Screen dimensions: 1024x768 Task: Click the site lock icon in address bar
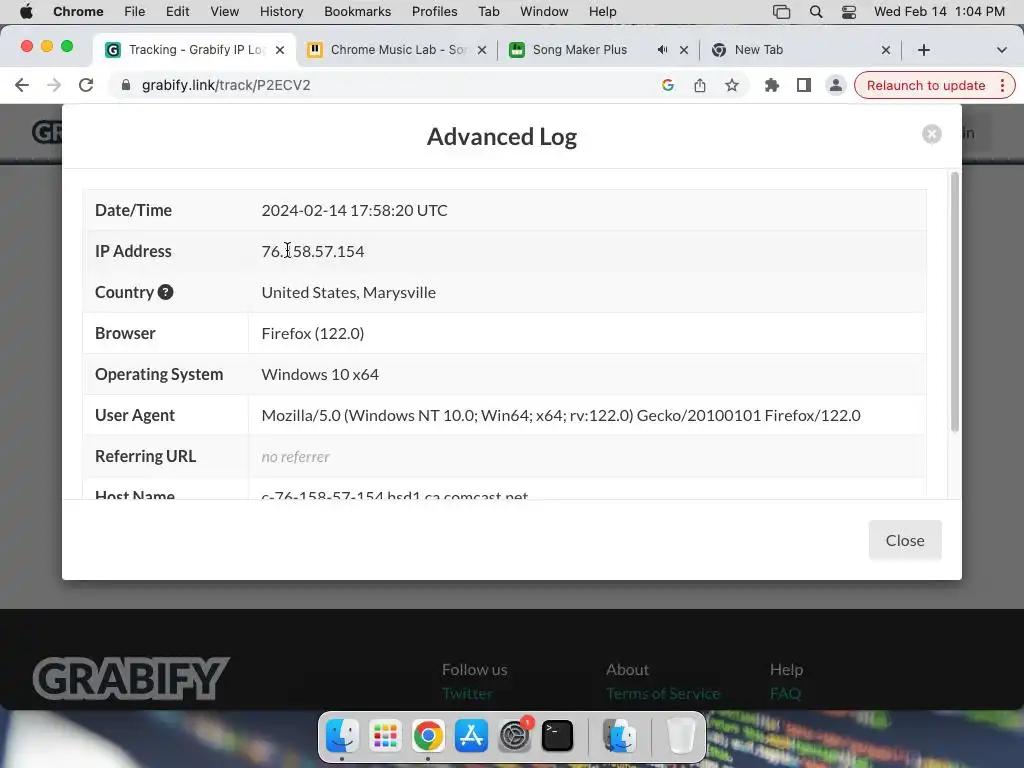tap(126, 85)
